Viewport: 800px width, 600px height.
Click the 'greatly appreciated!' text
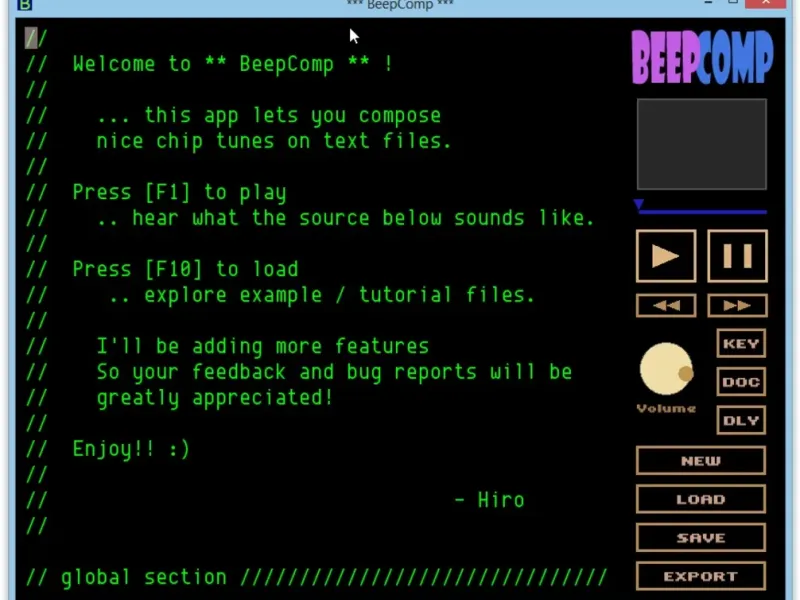215,398
